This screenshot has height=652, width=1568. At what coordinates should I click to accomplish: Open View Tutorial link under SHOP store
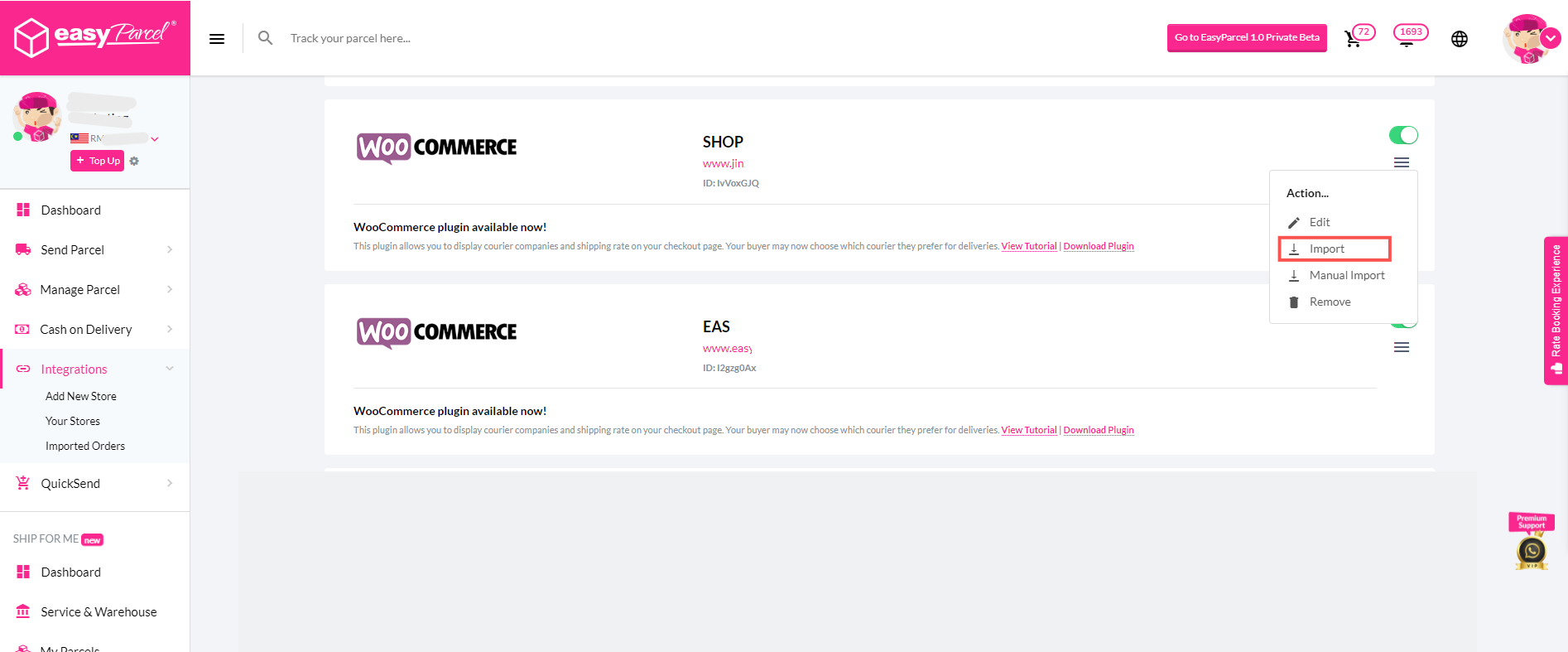tap(1029, 246)
